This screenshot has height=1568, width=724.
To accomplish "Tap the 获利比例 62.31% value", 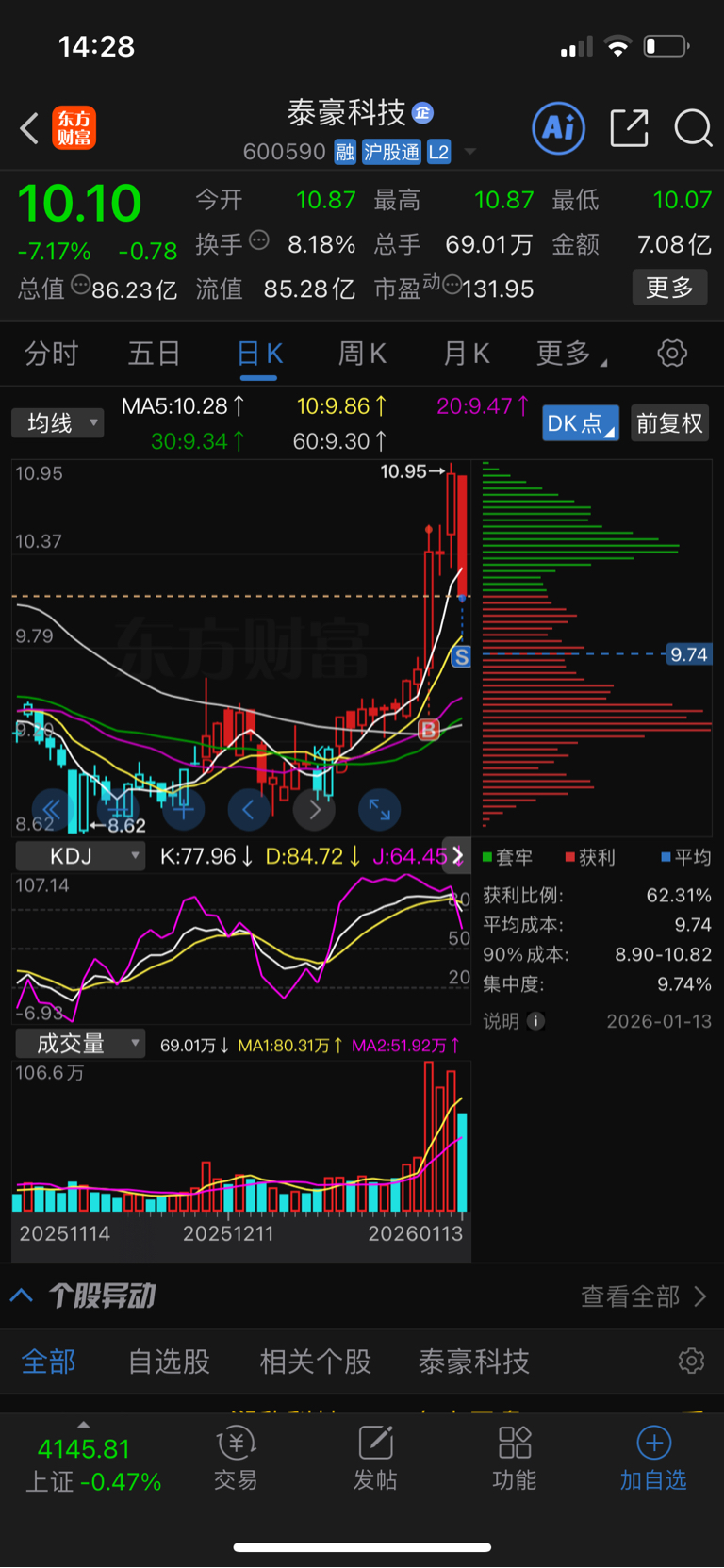I will tap(679, 895).
